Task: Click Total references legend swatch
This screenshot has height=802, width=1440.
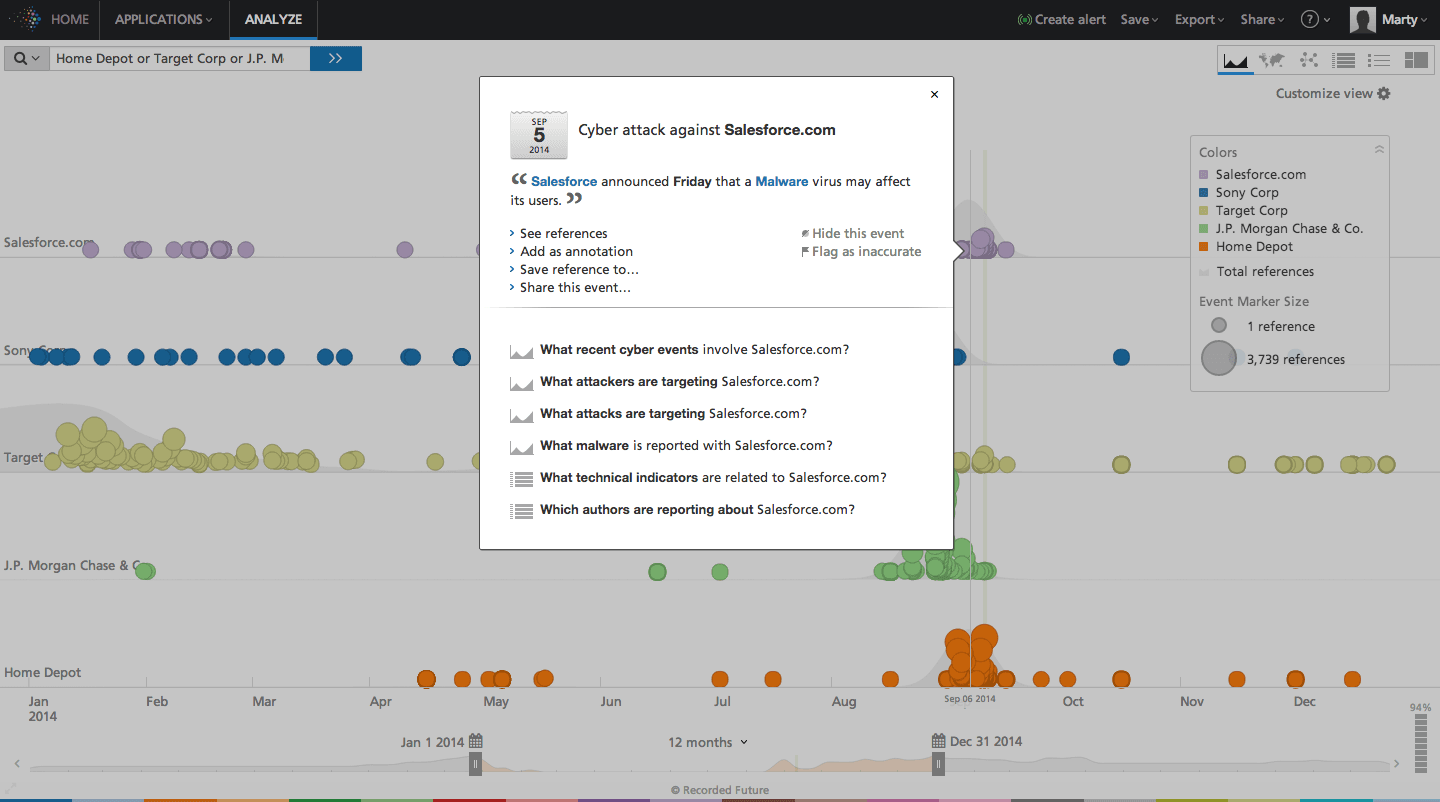Action: 1204,271
